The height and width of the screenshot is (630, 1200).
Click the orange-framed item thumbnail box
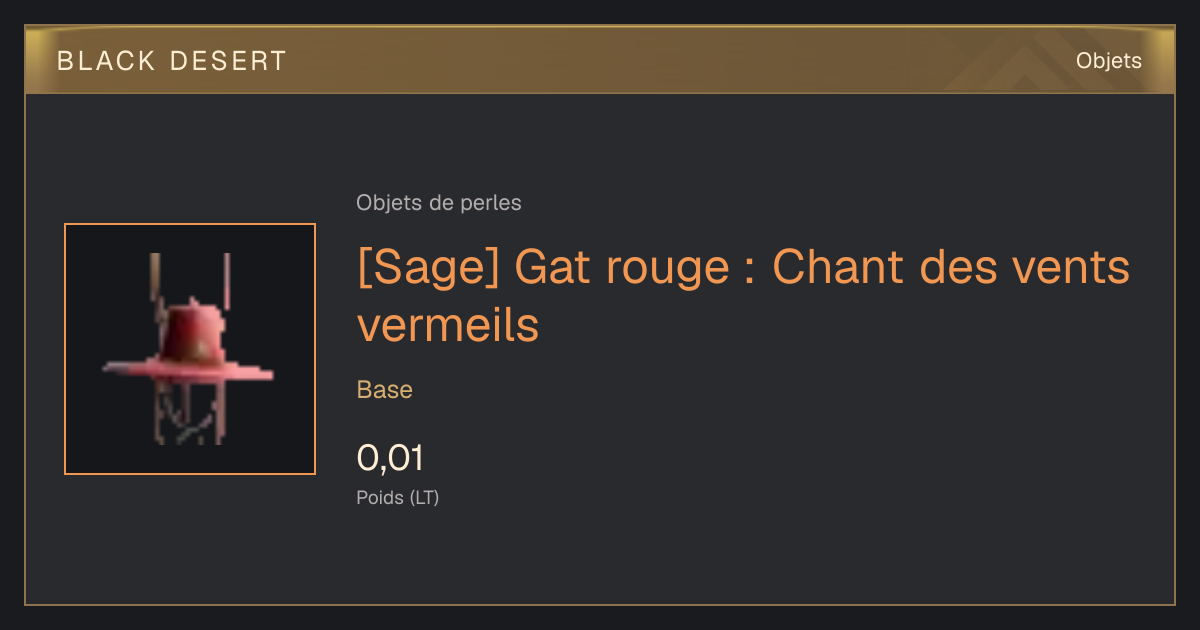click(190, 349)
